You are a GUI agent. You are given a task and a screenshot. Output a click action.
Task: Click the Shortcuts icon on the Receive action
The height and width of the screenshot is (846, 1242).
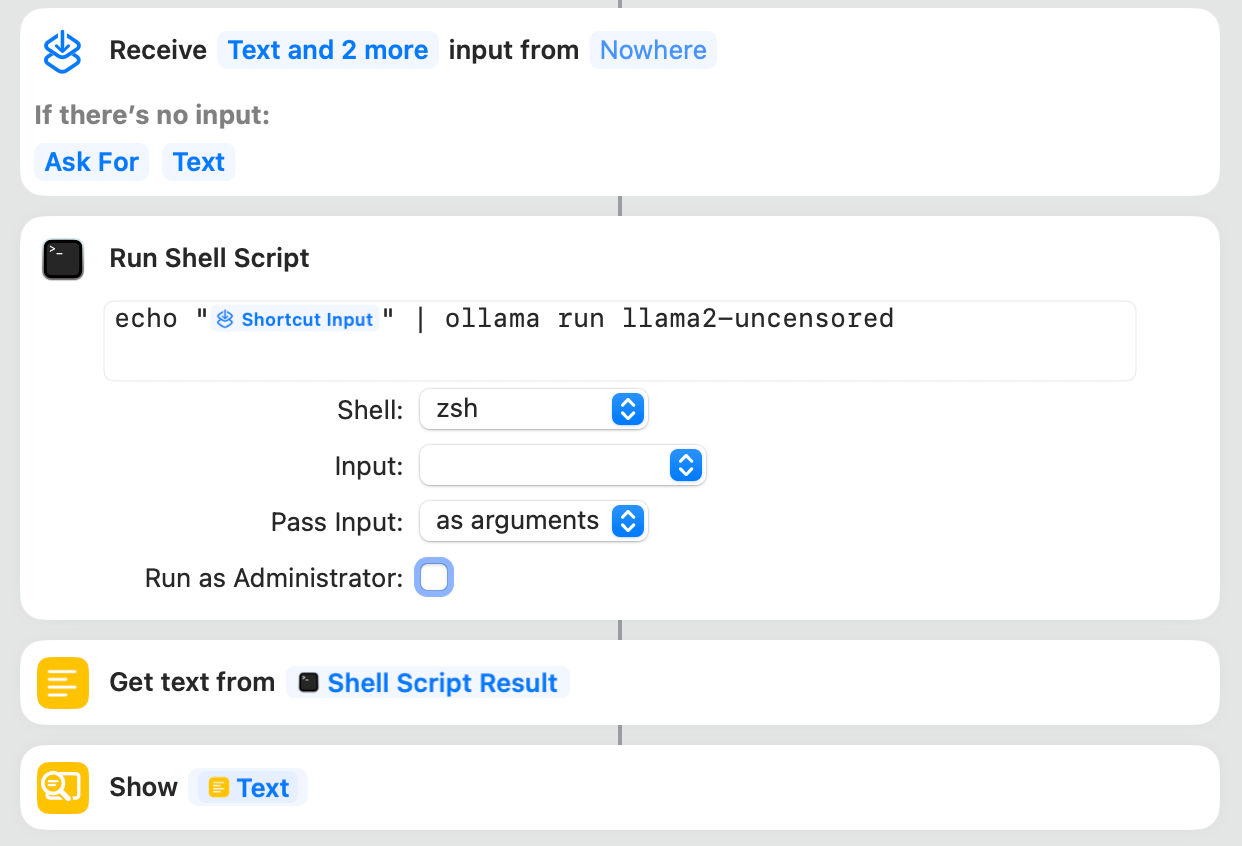(x=62, y=49)
